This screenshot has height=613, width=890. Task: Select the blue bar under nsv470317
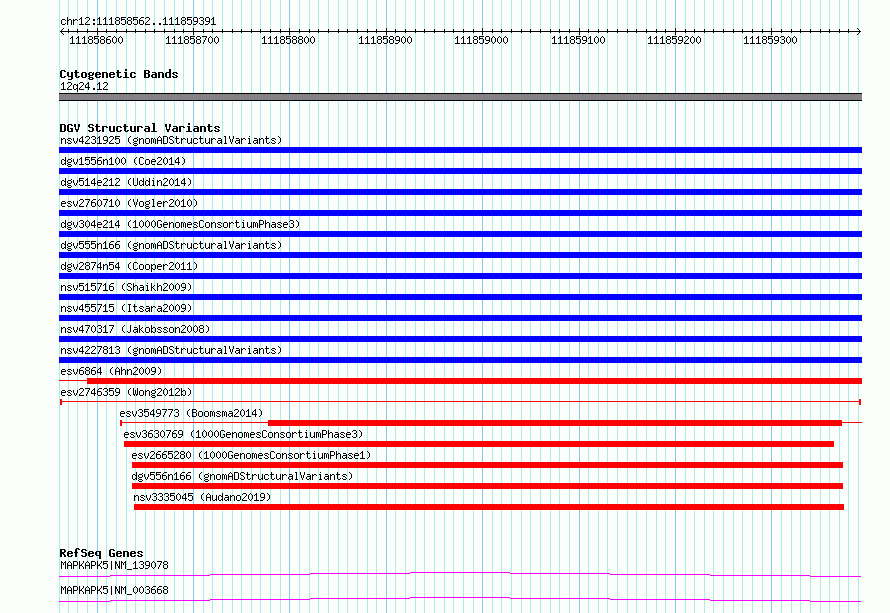click(x=460, y=339)
